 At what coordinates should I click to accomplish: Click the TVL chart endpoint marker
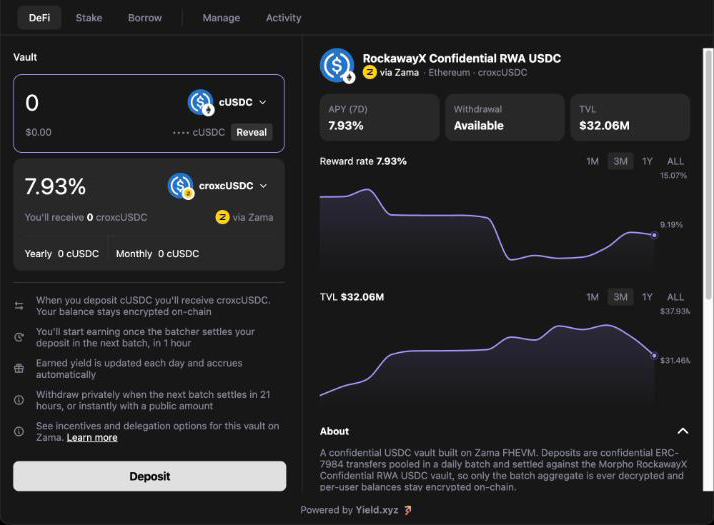[x=654, y=356]
